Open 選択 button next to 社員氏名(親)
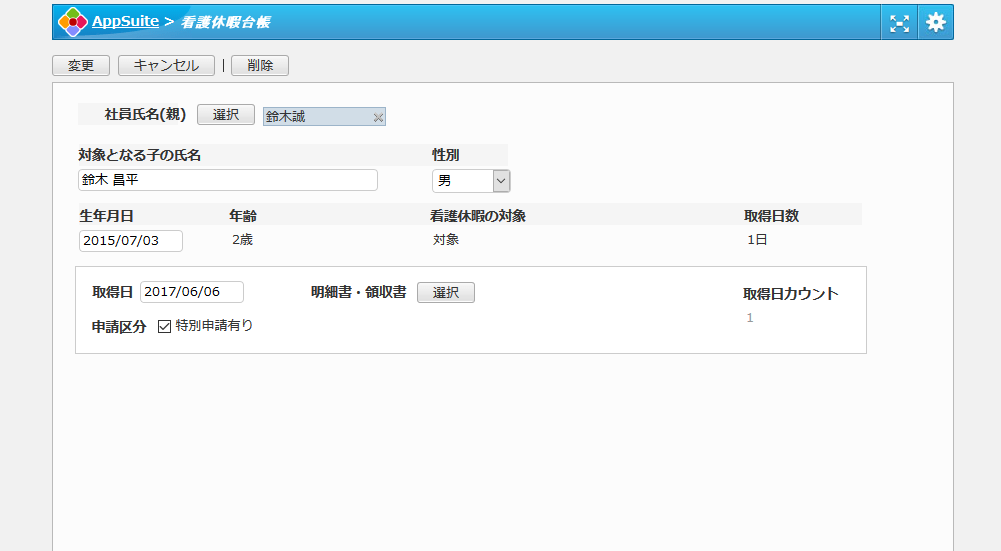 (226, 115)
